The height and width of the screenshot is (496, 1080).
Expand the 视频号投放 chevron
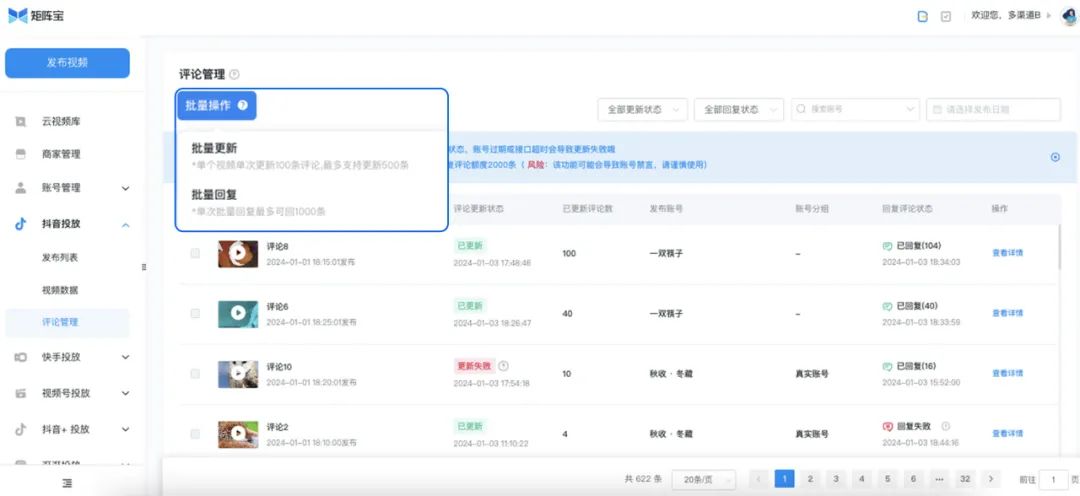(x=125, y=393)
